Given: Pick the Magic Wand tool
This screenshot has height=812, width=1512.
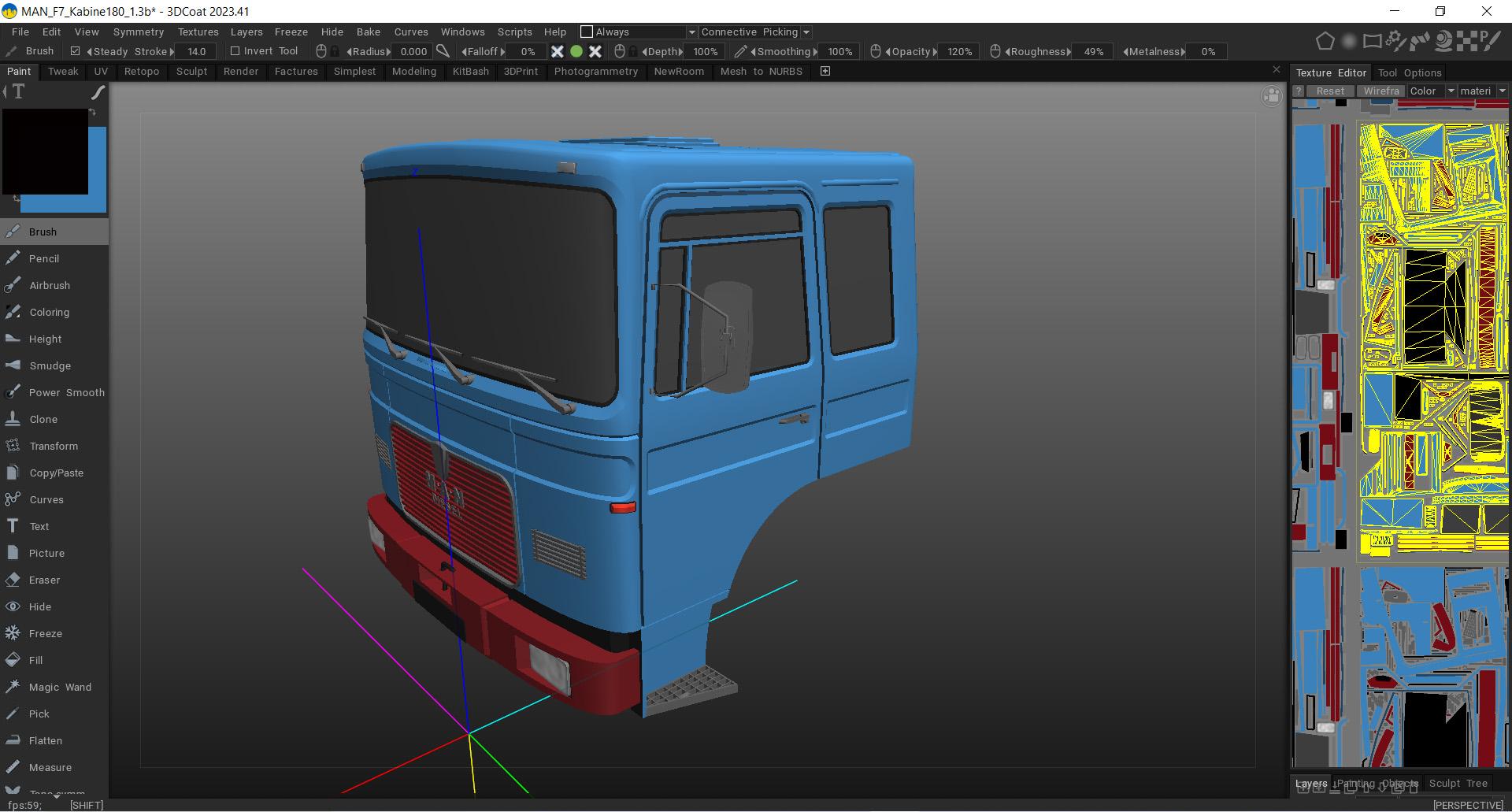Looking at the screenshot, I should [x=60, y=687].
